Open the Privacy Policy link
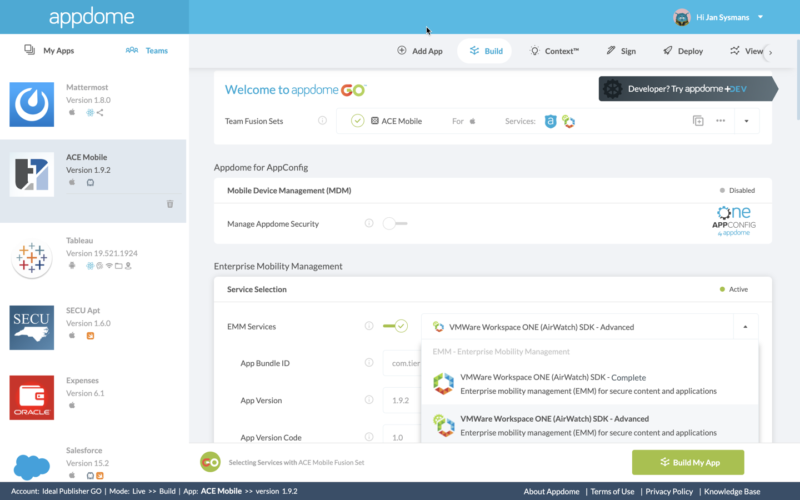This screenshot has height=500, width=800. tap(669, 492)
